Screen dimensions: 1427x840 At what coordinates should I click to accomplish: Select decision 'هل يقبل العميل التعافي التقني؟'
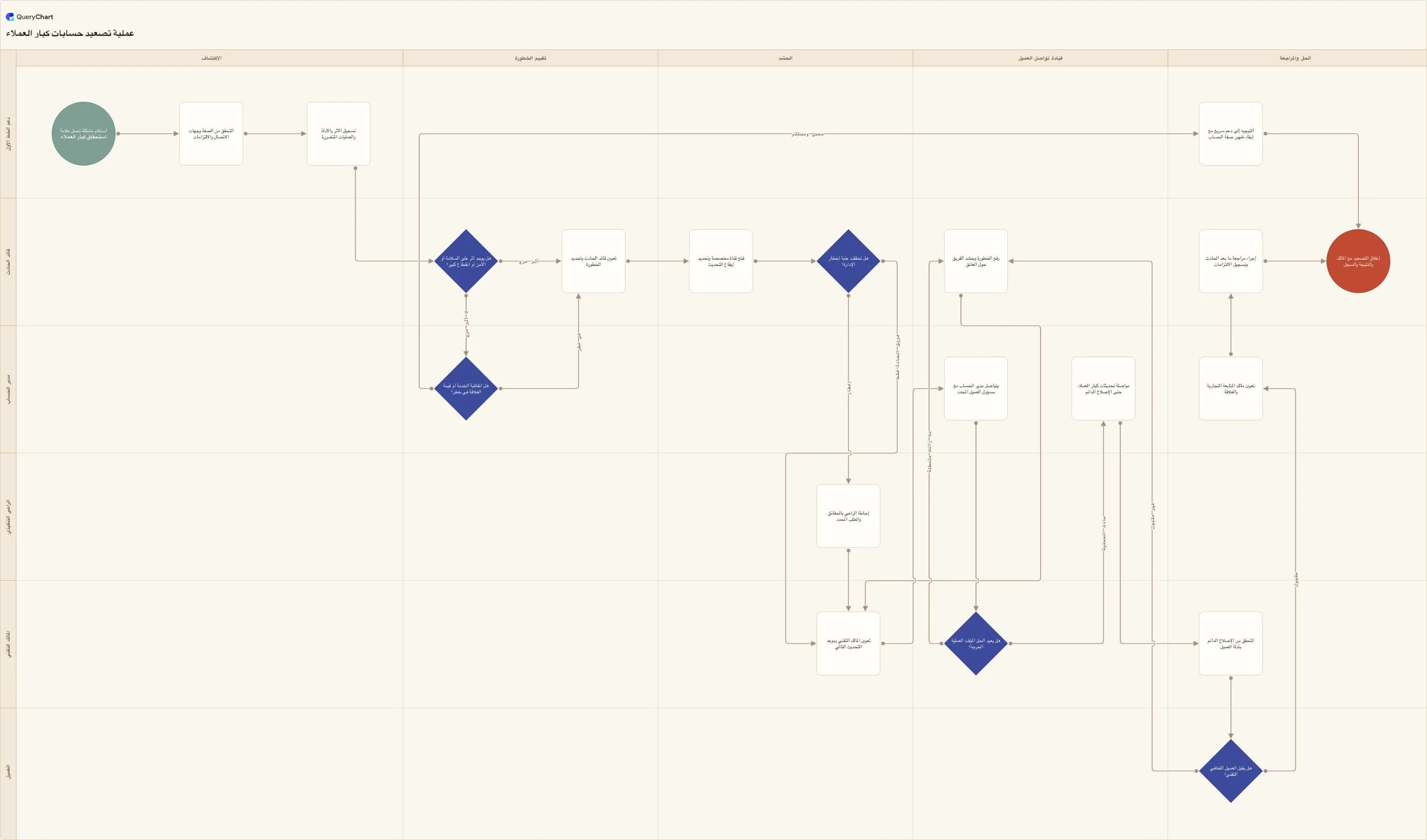pyautogui.click(x=1231, y=771)
